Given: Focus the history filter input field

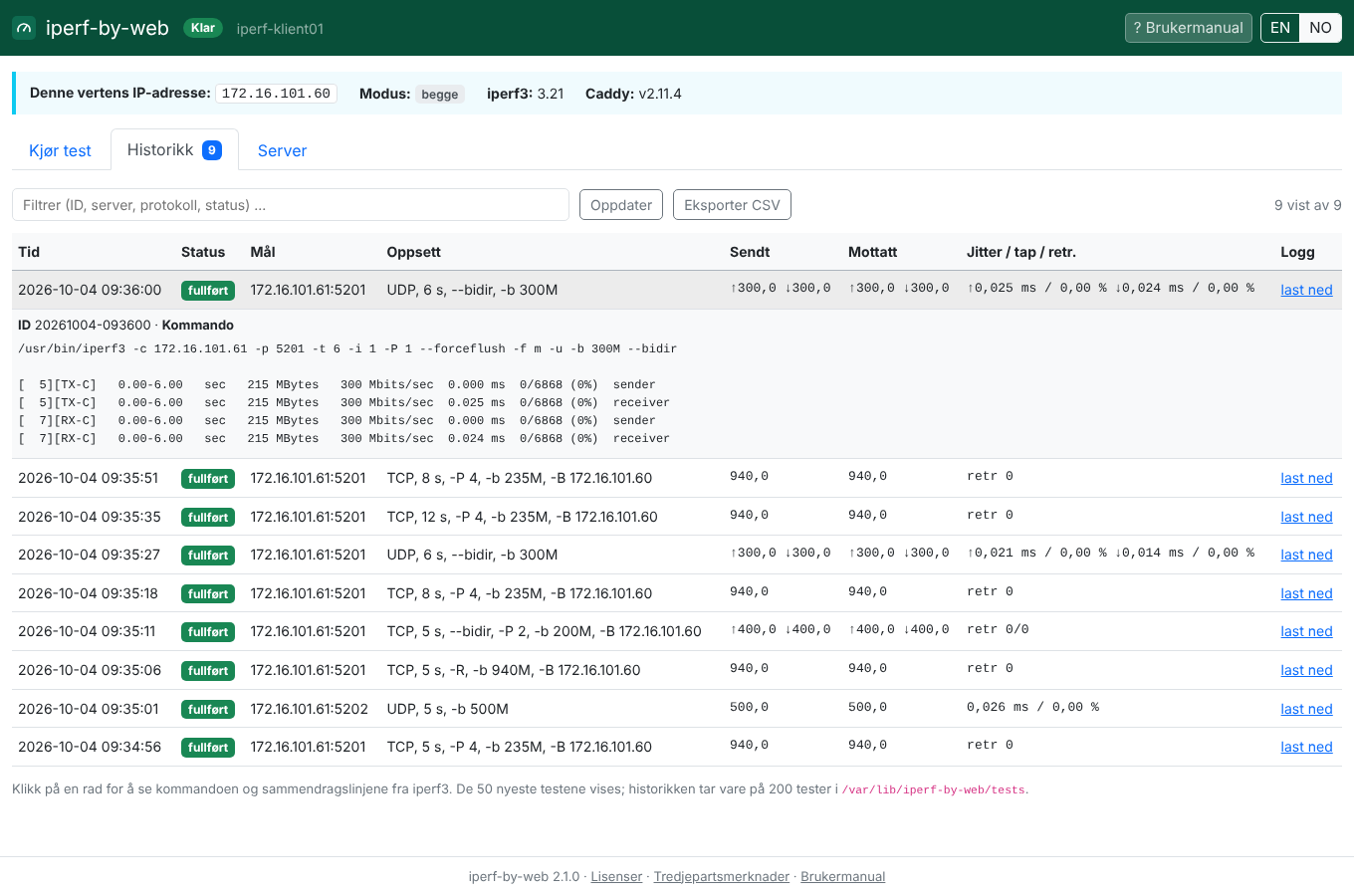Looking at the screenshot, I should click(291, 205).
